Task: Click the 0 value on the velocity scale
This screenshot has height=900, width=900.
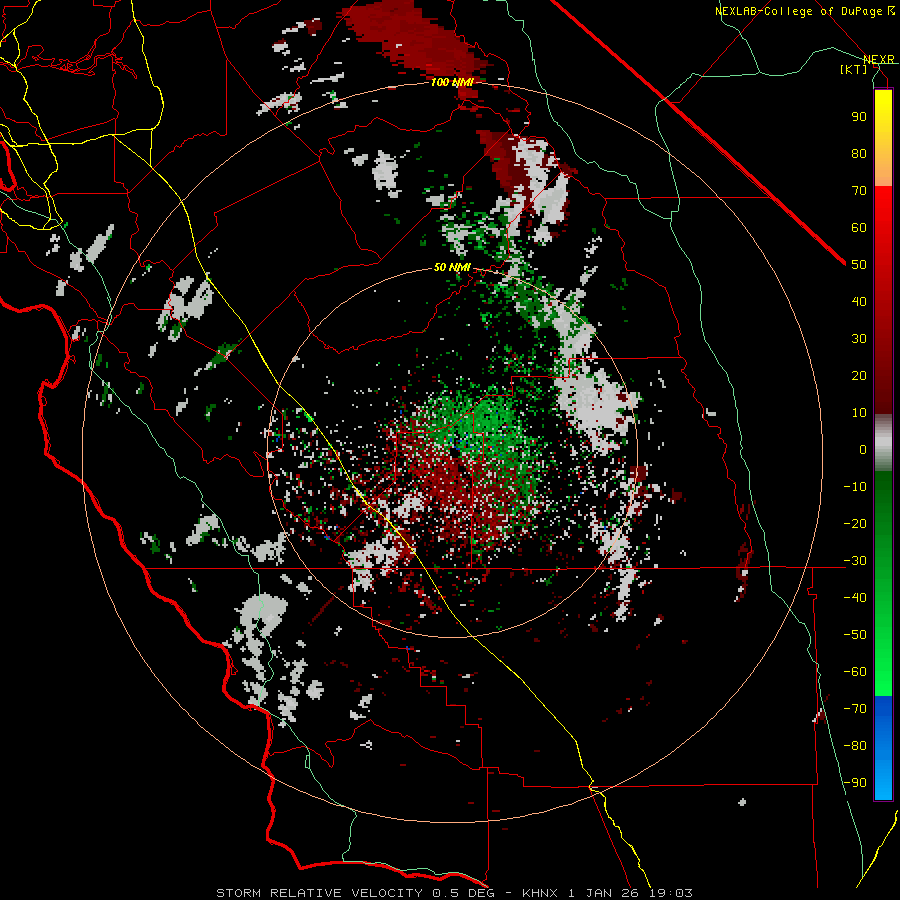Action: point(863,449)
